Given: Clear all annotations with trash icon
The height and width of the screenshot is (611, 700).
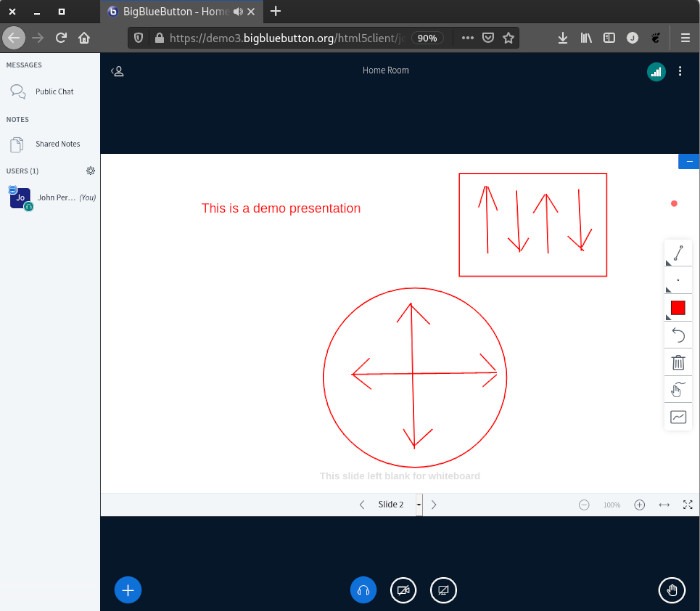Looking at the screenshot, I should [678, 362].
